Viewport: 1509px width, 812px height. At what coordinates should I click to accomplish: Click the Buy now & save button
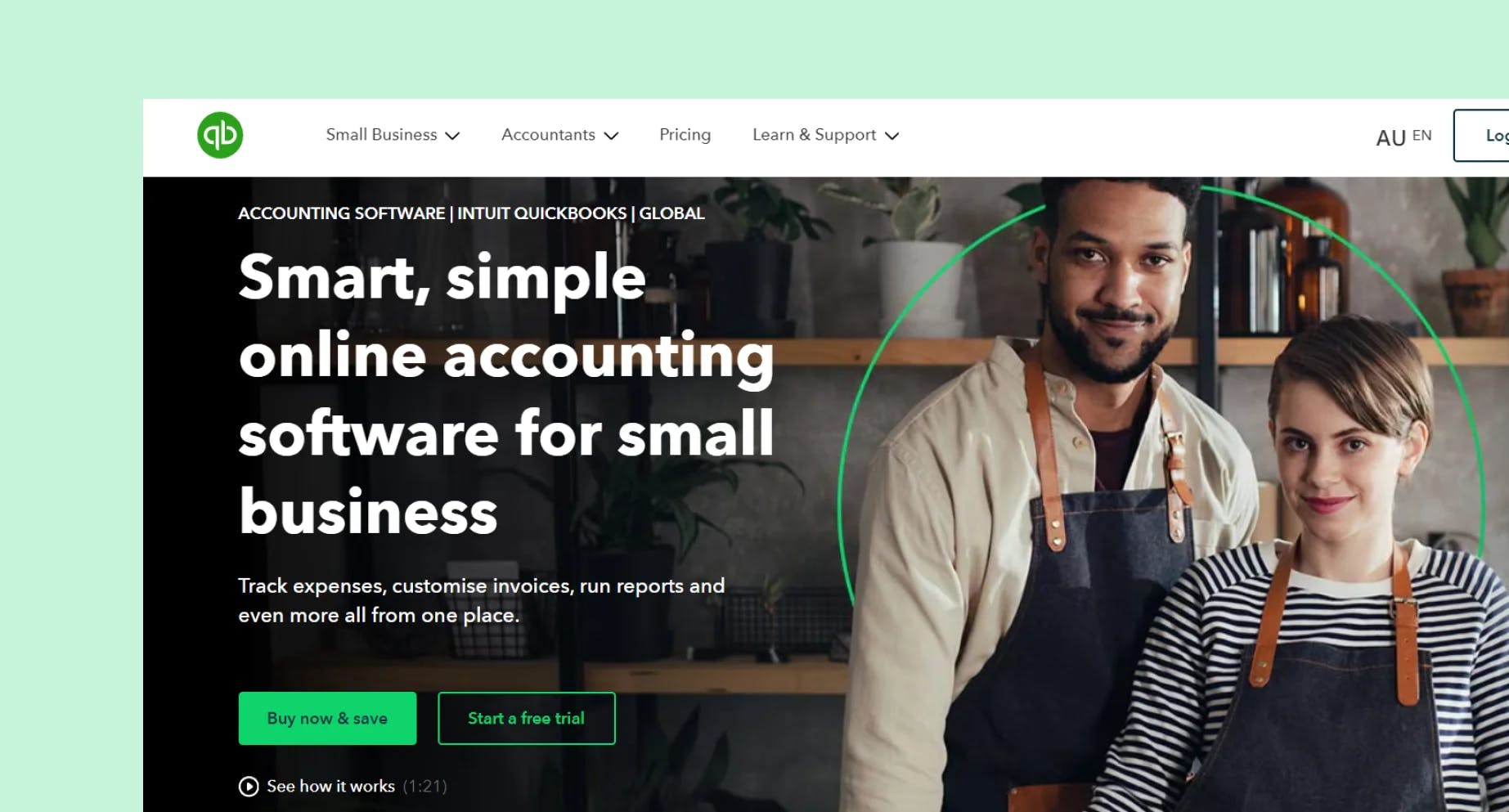point(327,718)
